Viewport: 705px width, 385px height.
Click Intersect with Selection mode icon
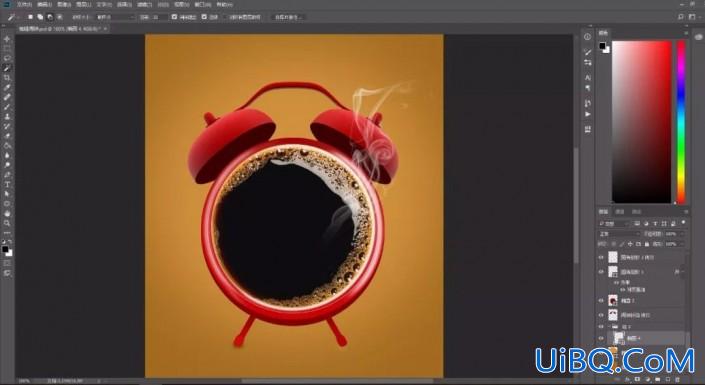tap(59, 17)
